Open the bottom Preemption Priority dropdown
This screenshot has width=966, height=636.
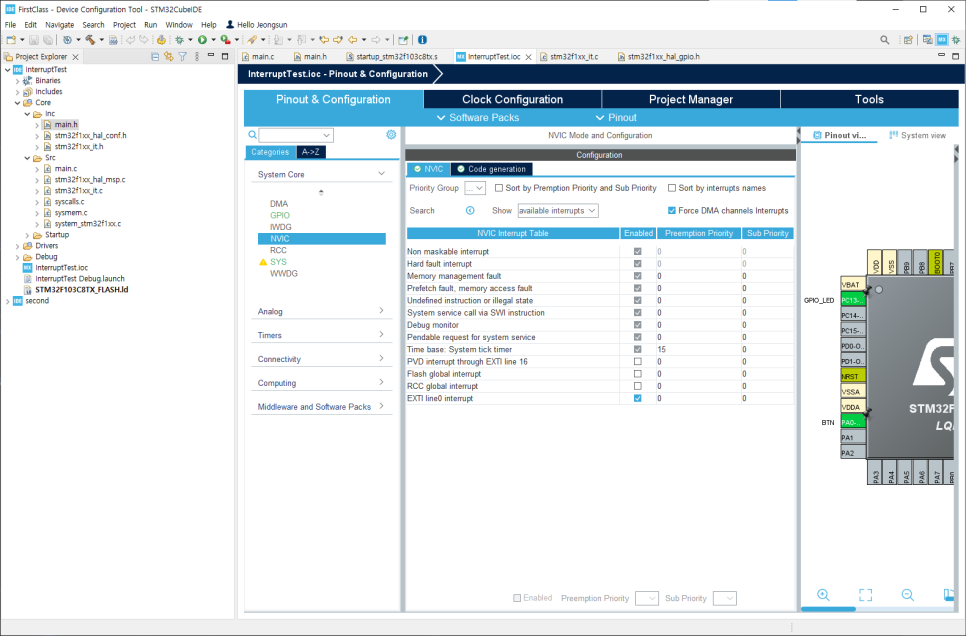(646, 598)
